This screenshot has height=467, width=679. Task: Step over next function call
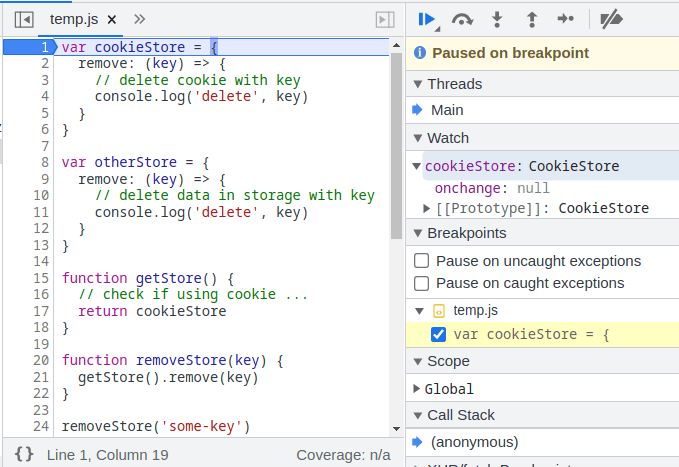(x=462, y=19)
